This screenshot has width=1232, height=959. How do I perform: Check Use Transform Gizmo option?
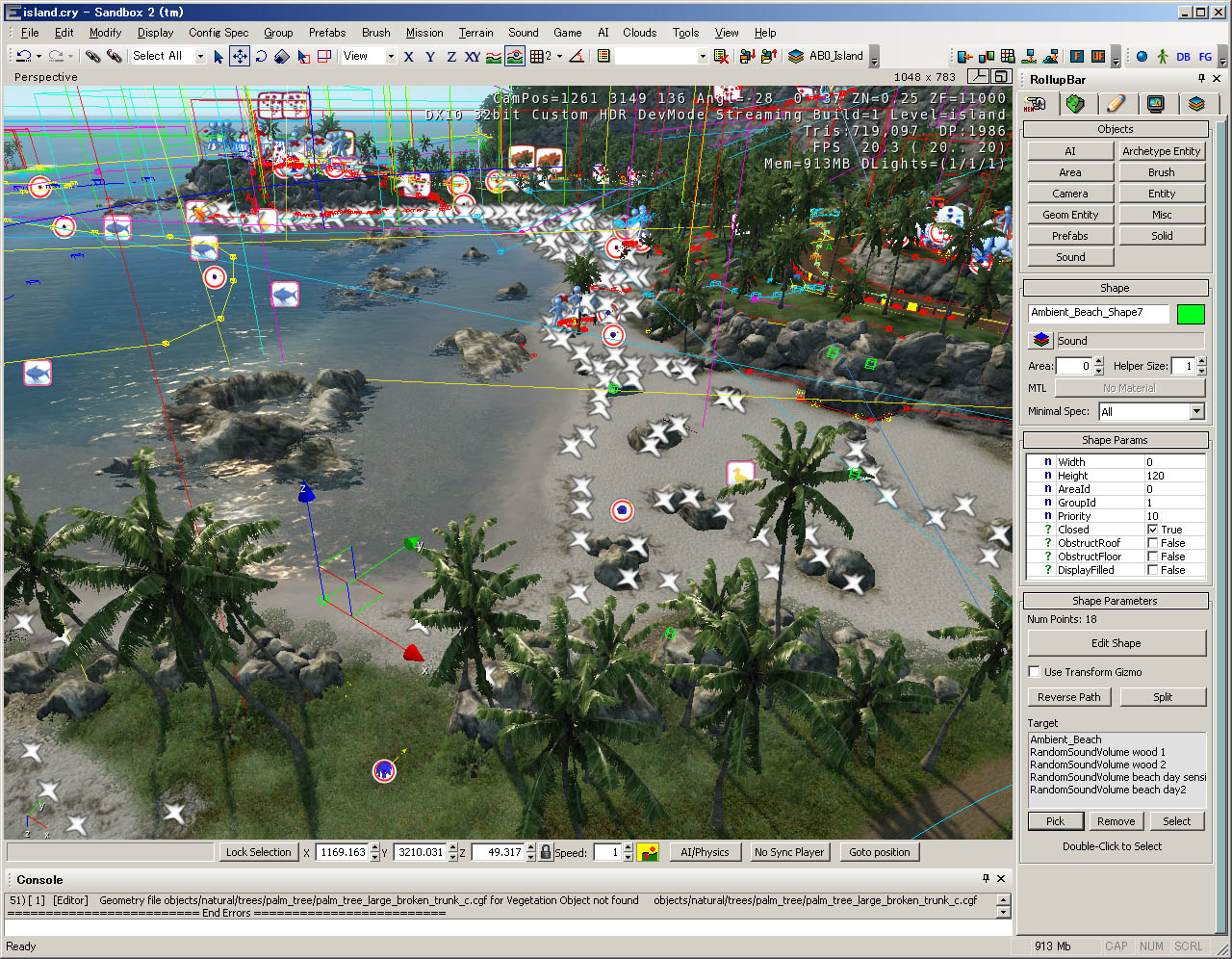1035,672
